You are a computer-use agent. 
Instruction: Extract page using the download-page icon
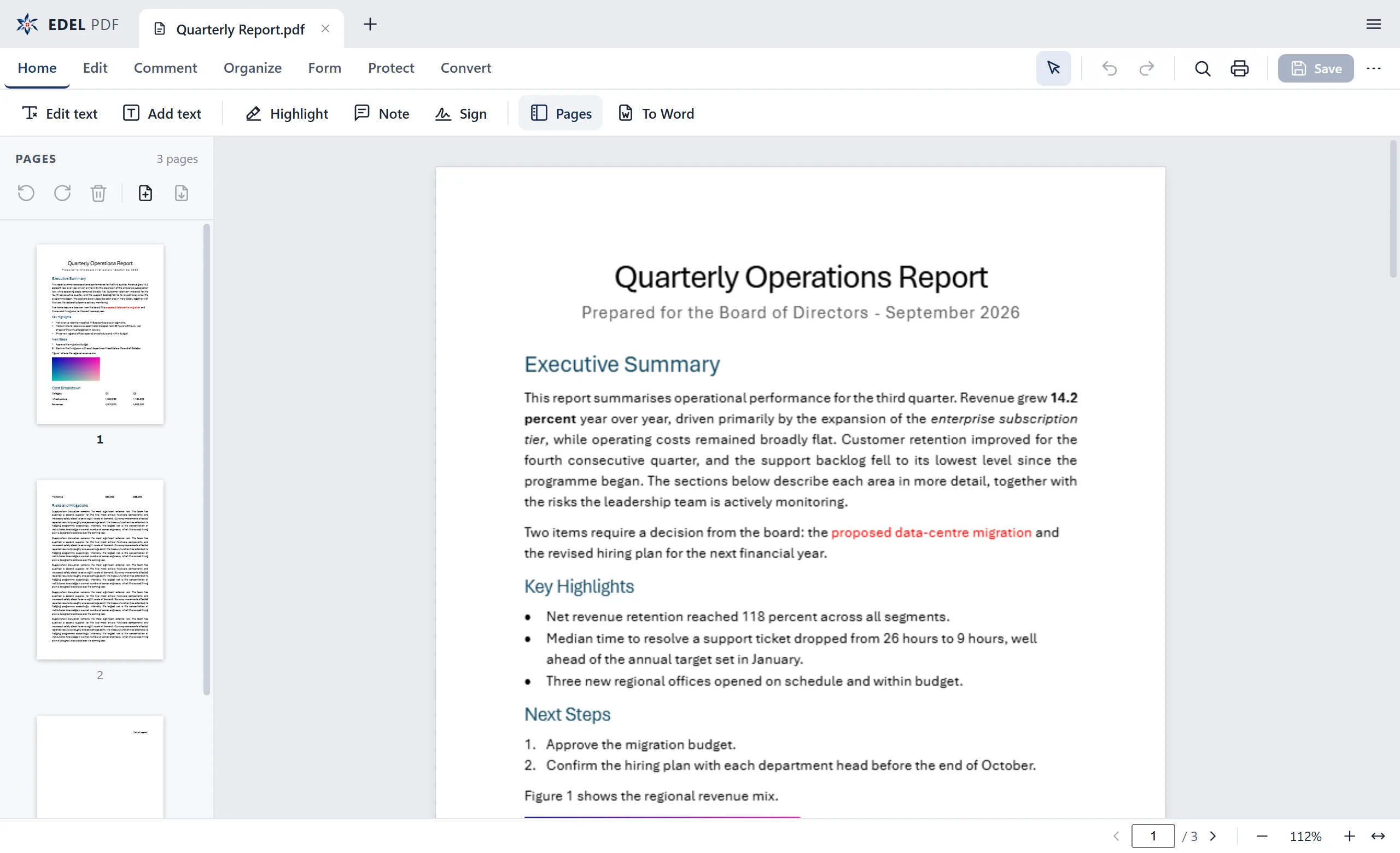point(181,193)
